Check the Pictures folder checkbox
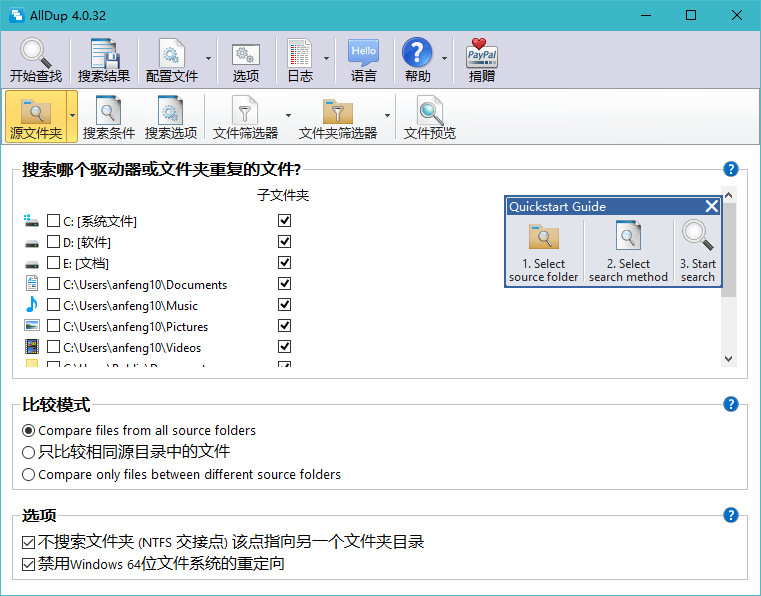The image size is (761, 596). tap(53, 326)
